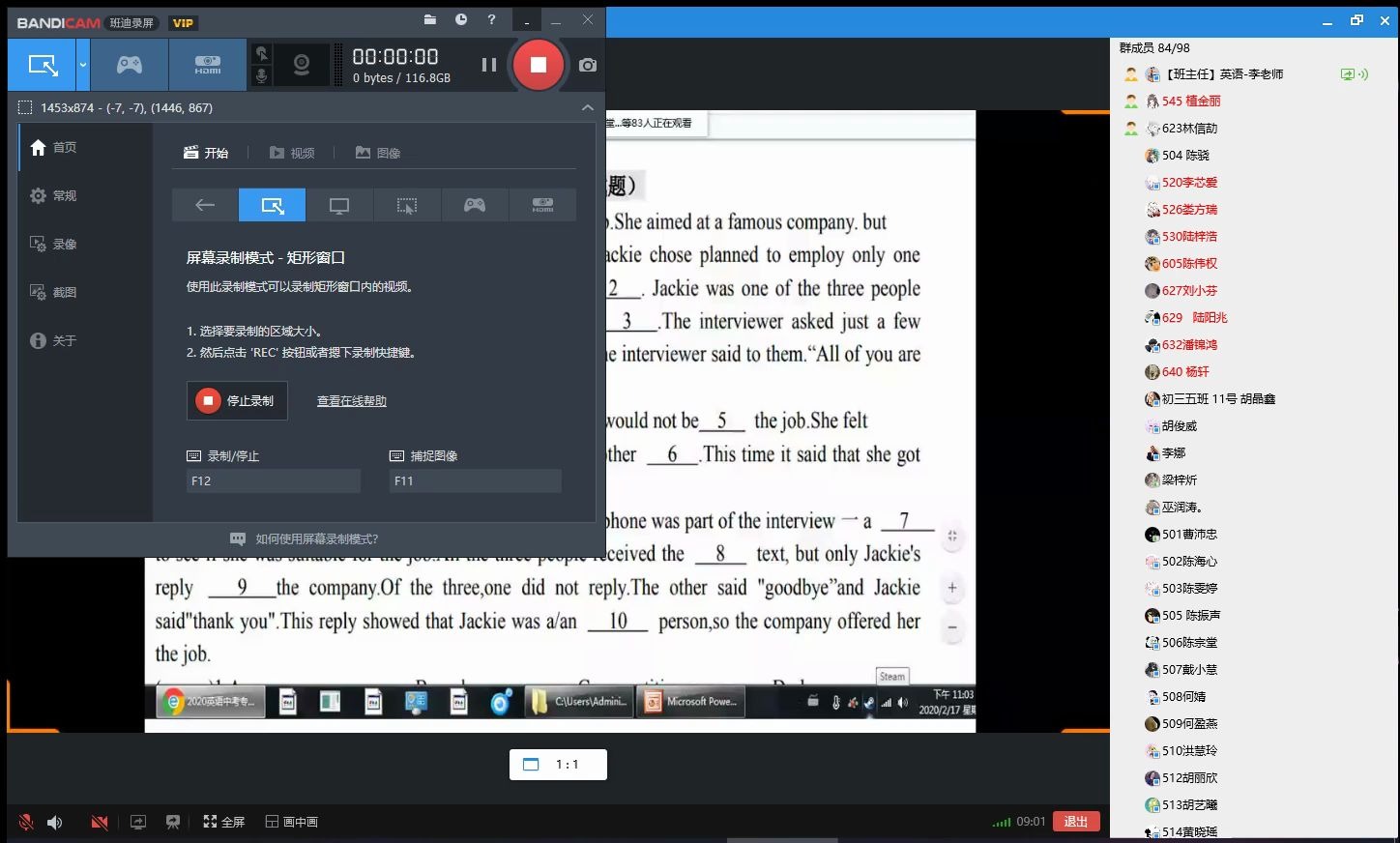The width and height of the screenshot is (1400, 843).
Task: Open the screen recording mode dropdown arrow
Action: pyautogui.click(x=83, y=65)
